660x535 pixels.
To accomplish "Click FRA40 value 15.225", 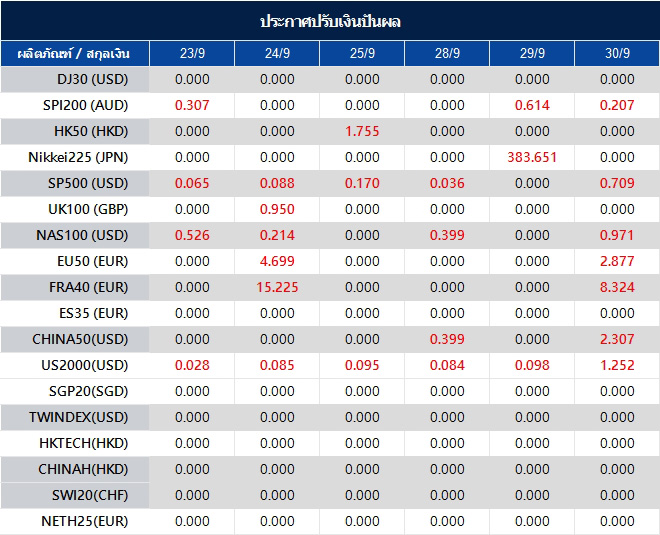I will [x=277, y=287].
